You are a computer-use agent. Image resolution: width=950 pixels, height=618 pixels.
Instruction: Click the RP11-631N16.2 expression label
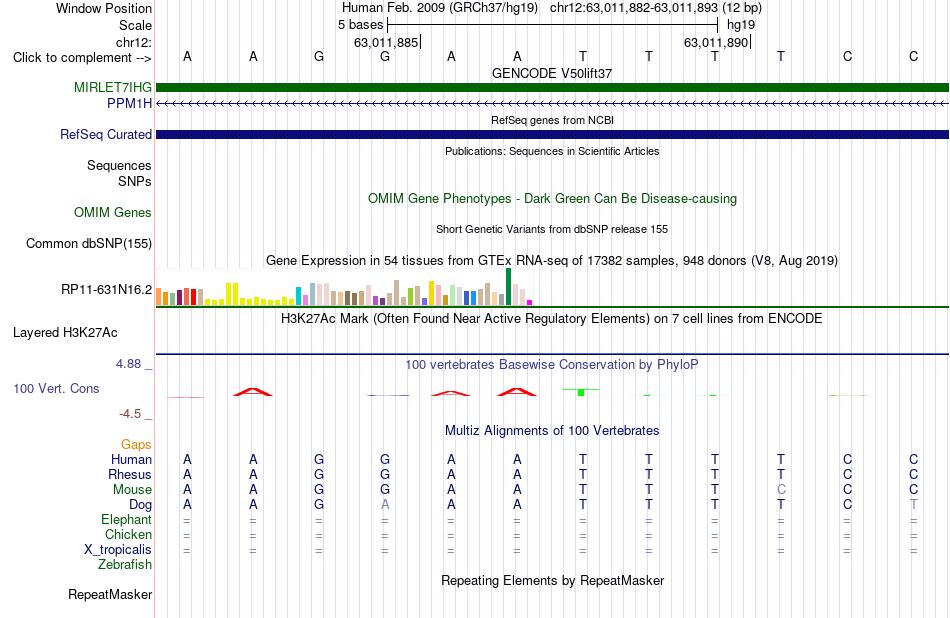[x=107, y=290]
